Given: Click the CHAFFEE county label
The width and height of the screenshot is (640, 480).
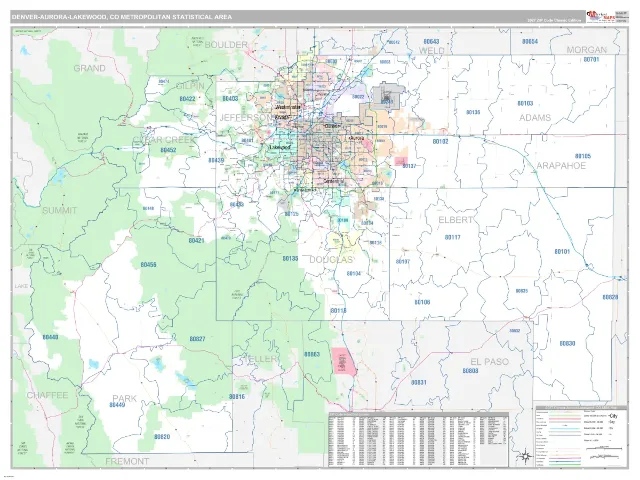Looking at the screenshot, I should click(47, 395).
